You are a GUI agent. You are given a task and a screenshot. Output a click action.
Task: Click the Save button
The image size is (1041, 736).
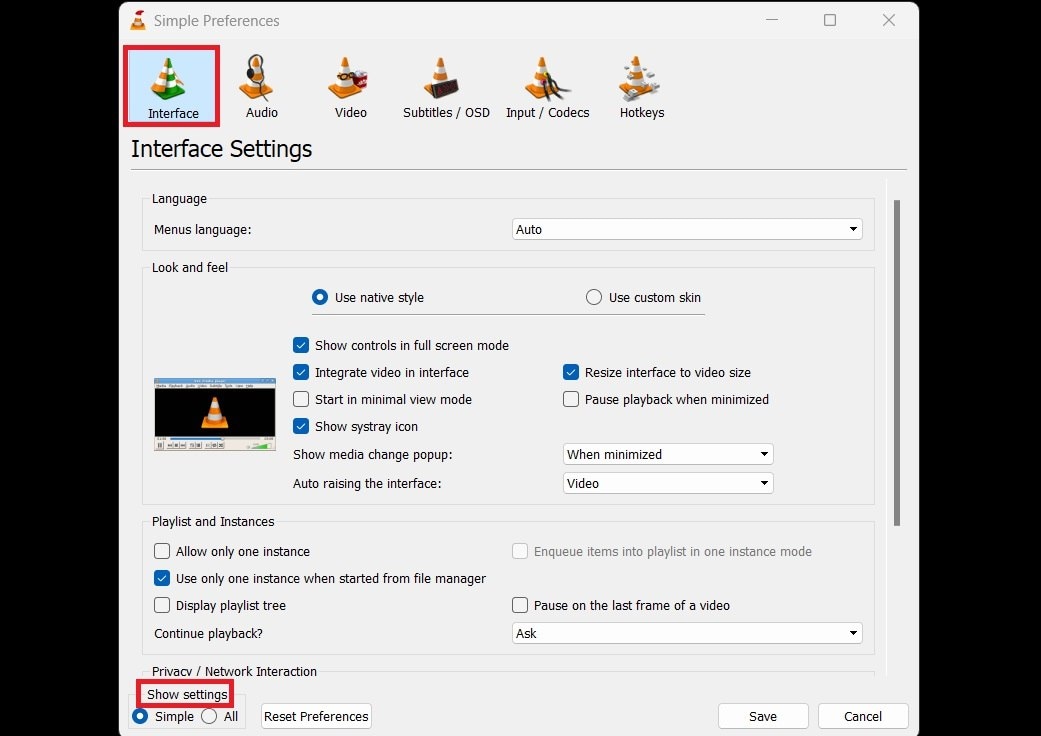pos(763,717)
